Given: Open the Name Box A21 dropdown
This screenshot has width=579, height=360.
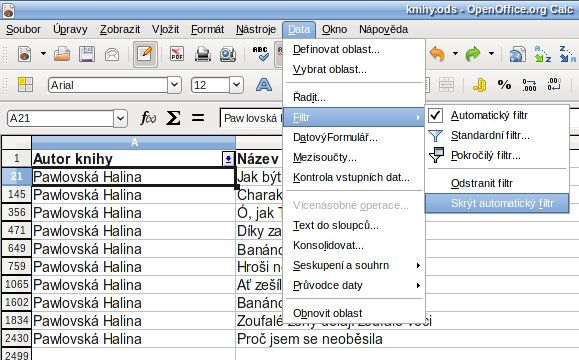Looking at the screenshot, I should (120, 119).
